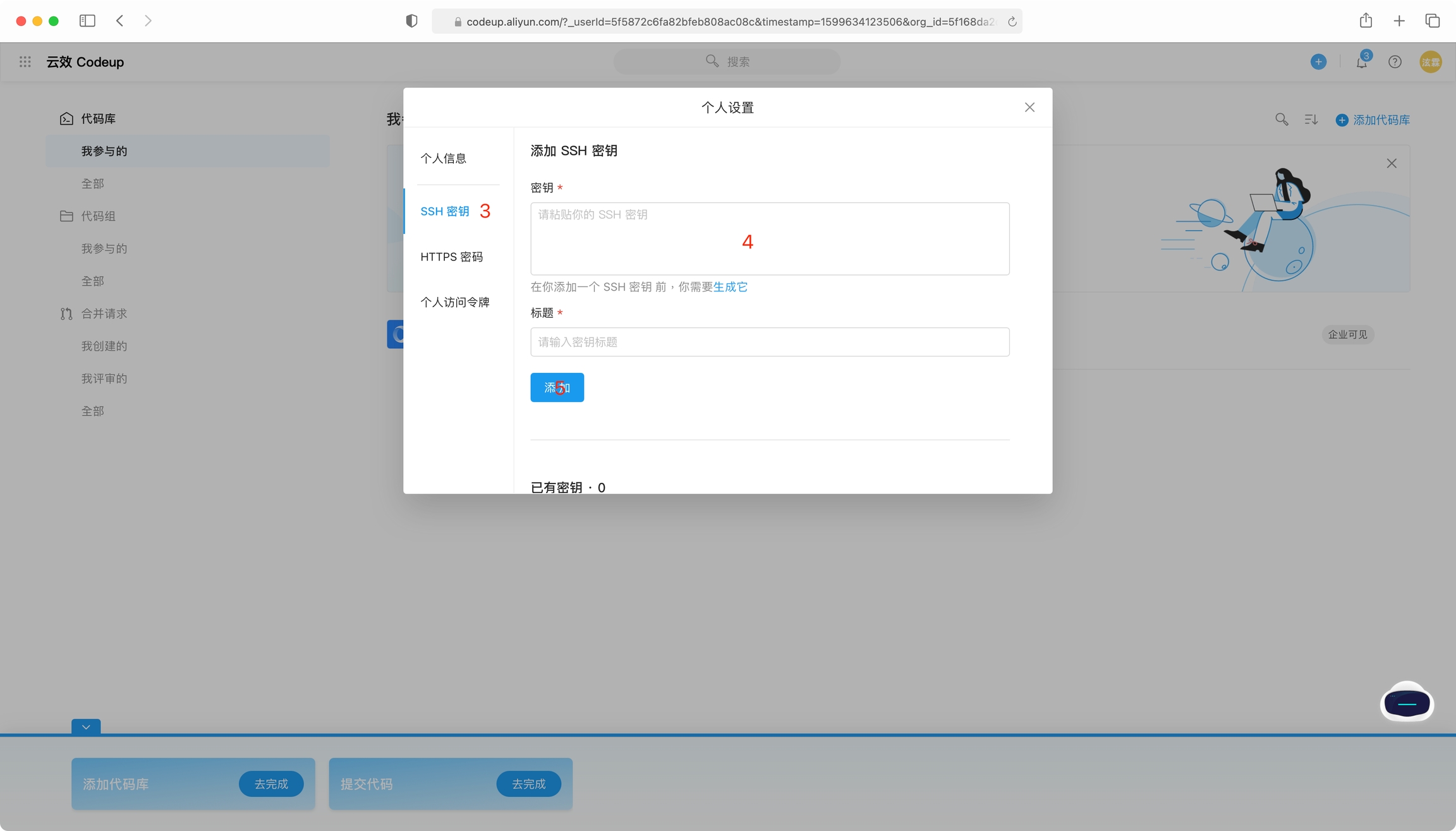This screenshot has height=831, width=1456.
Task: Click the Safari sidebar toggle icon
Action: coord(87,21)
